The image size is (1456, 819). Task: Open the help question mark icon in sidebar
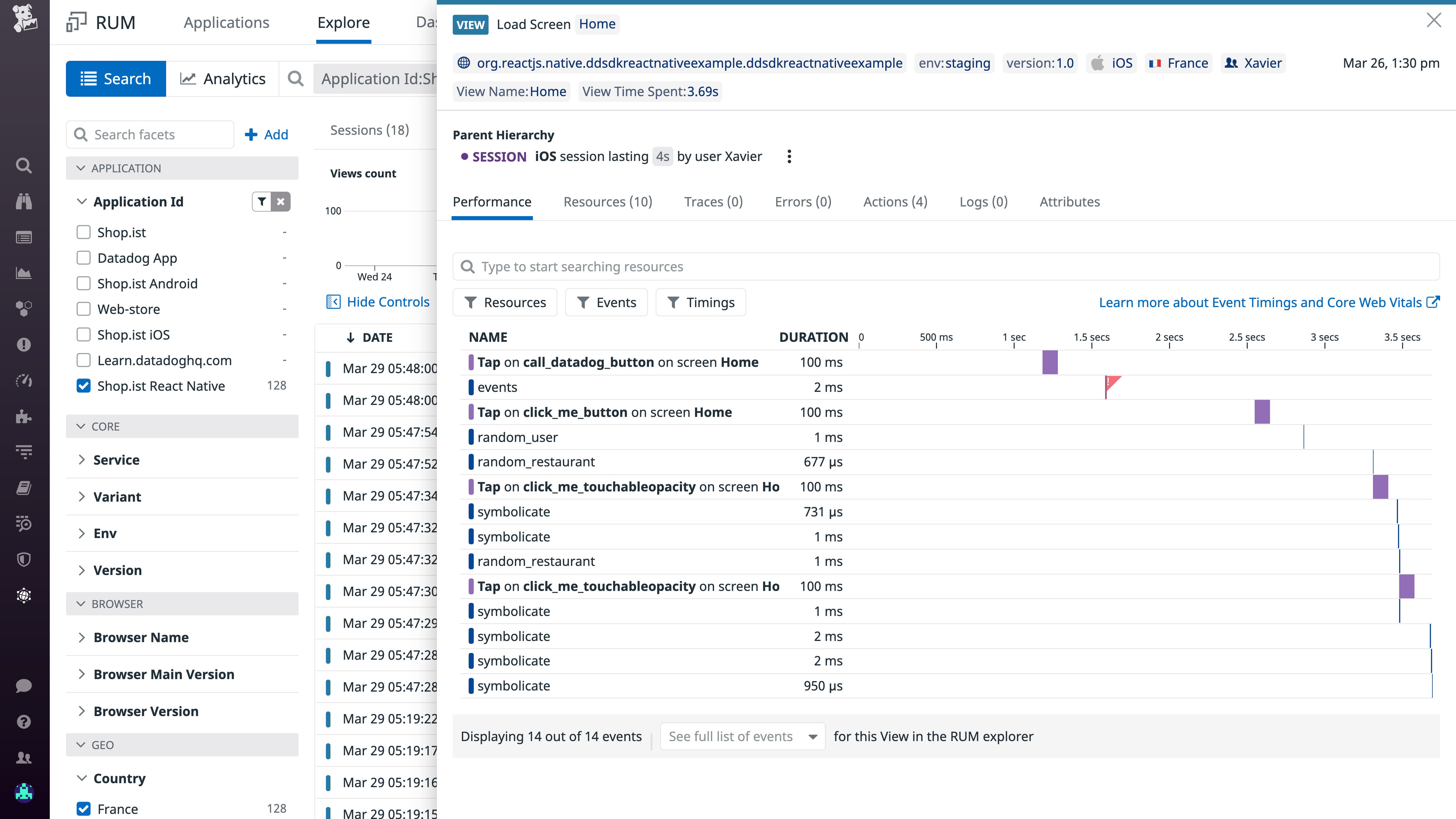24,722
